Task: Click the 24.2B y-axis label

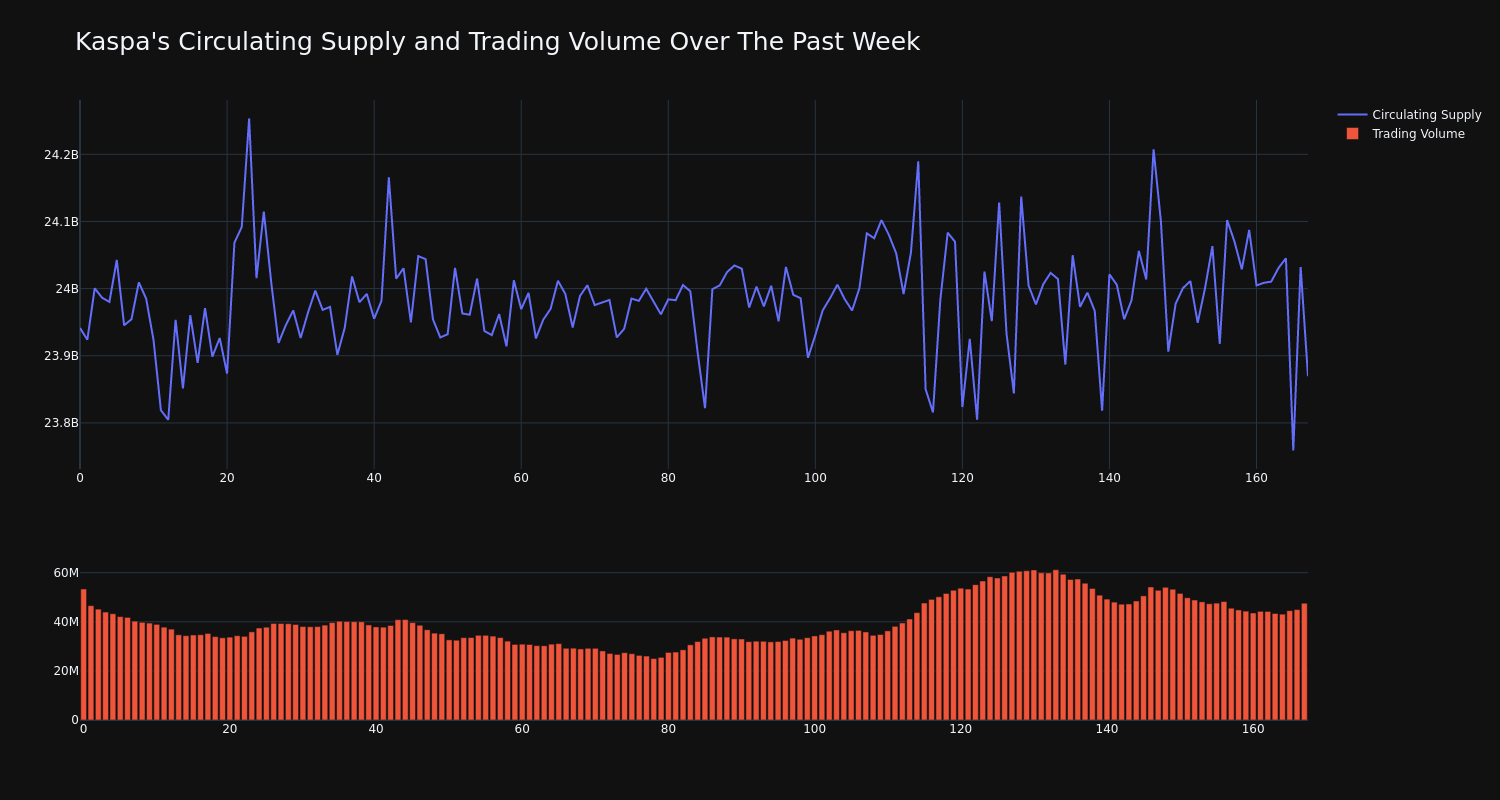Action: point(61,155)
